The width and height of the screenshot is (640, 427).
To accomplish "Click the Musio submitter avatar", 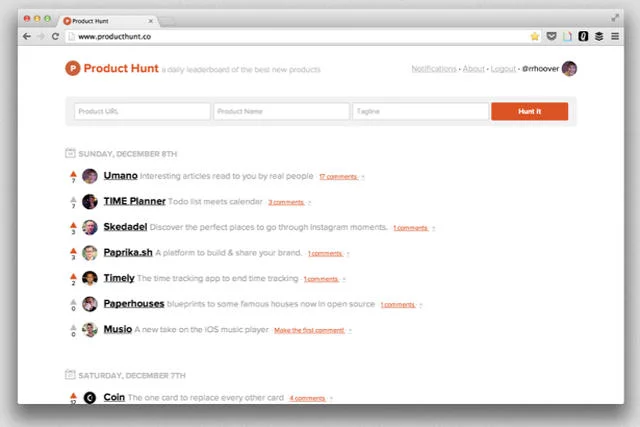I will 90,329.
